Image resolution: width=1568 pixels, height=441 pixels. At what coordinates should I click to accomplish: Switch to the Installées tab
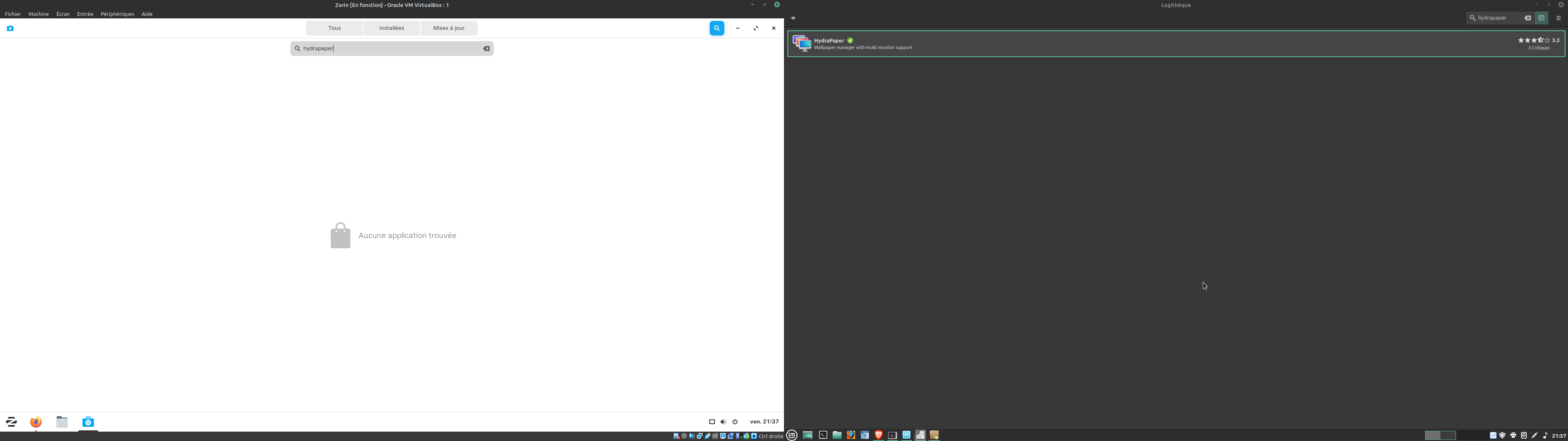pos(392,28)
